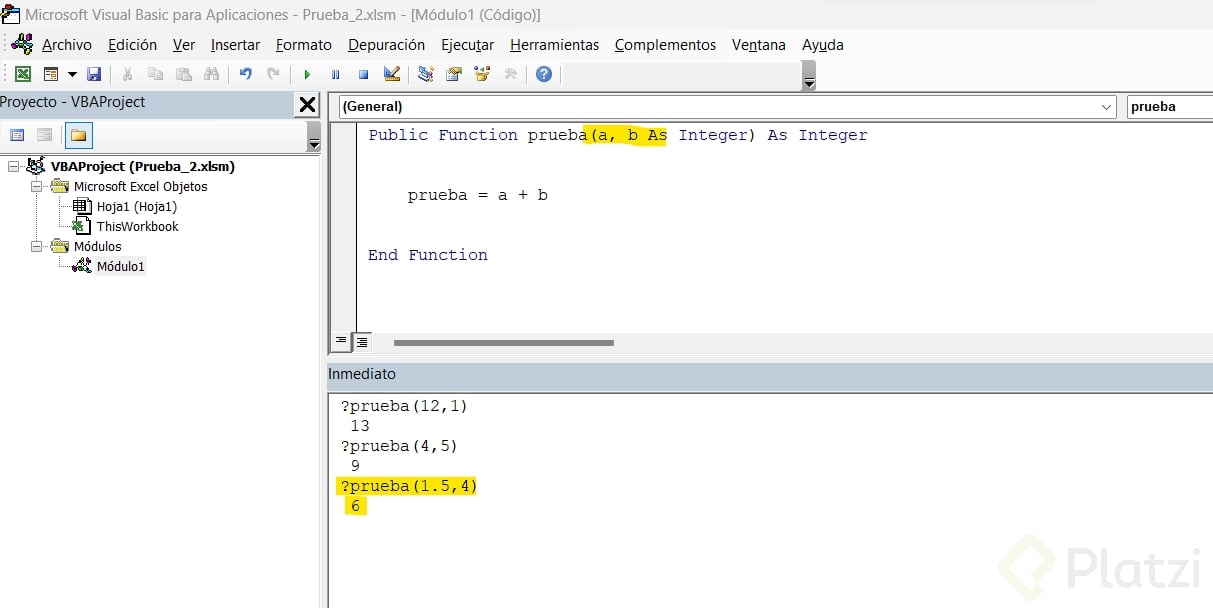The width and height of the screenshot is (1213, 608).
Task: Open the Properties Window toolbar icon
Action: coord(454,74)
